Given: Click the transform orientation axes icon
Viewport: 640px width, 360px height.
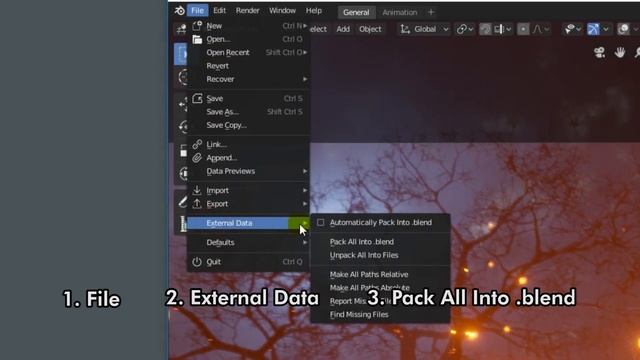Looking at the screenshot, I should point(405,29).
